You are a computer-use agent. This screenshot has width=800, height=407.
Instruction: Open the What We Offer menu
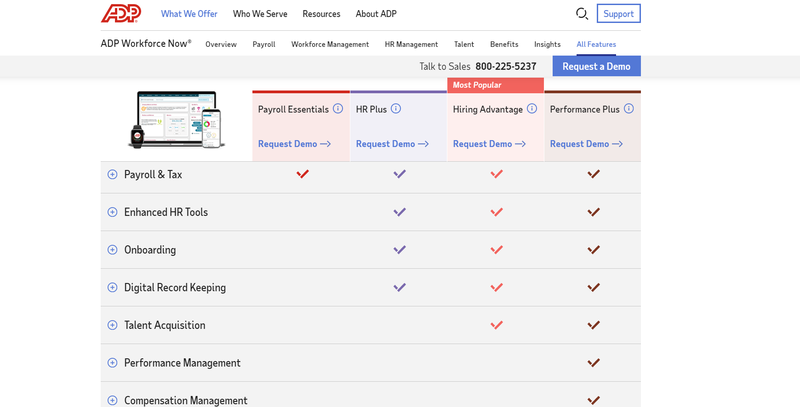coord(189,14)
